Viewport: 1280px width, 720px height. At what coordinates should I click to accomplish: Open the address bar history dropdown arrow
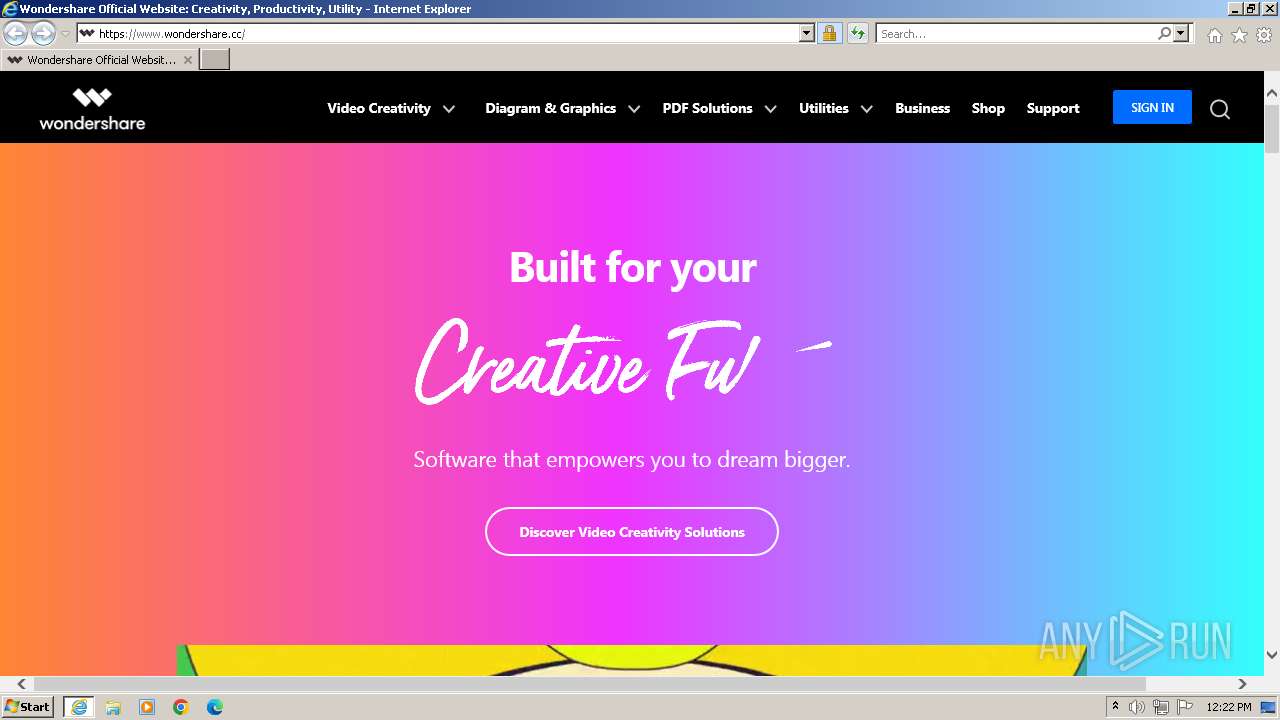point(807,33)
